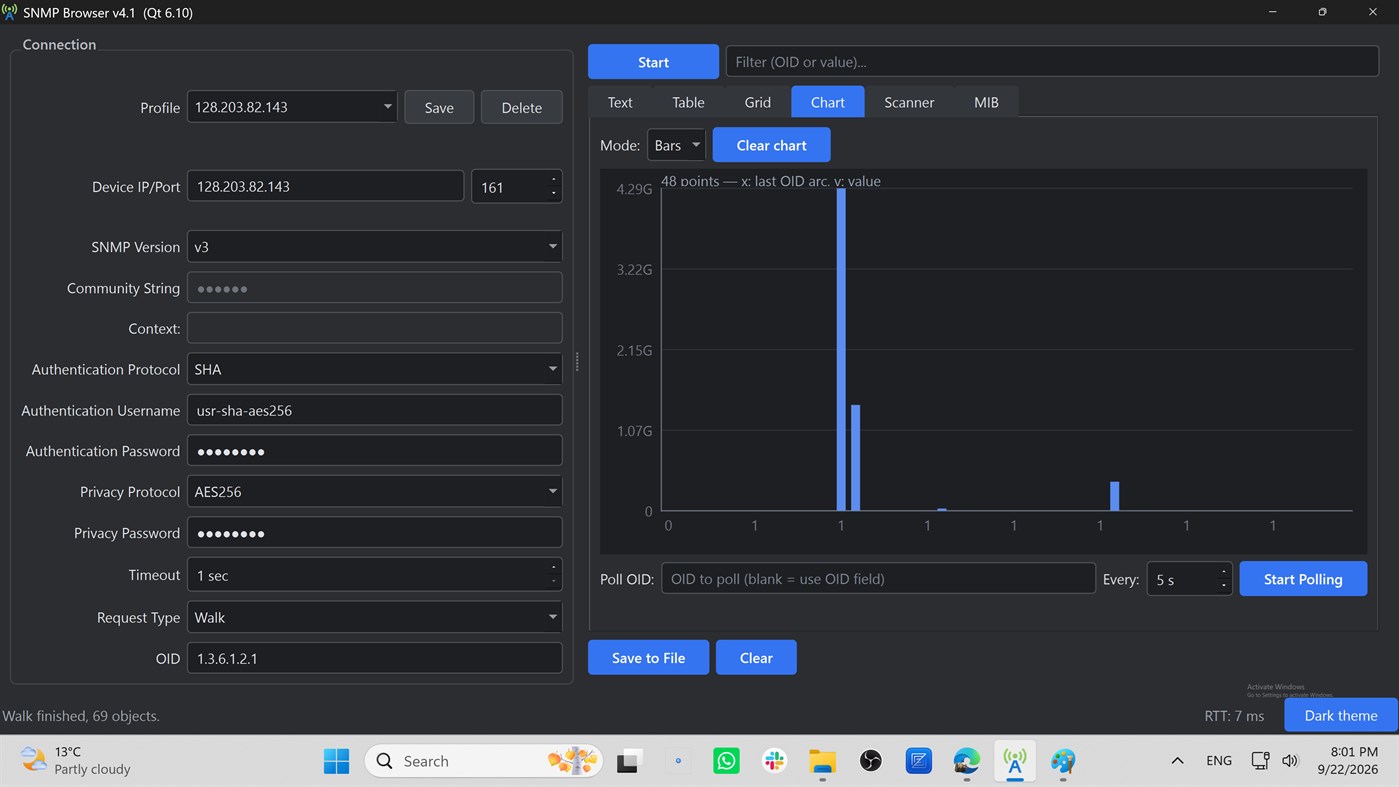Save the current profile
Screen dimensions: 1399x787
(x=439, y=107)
